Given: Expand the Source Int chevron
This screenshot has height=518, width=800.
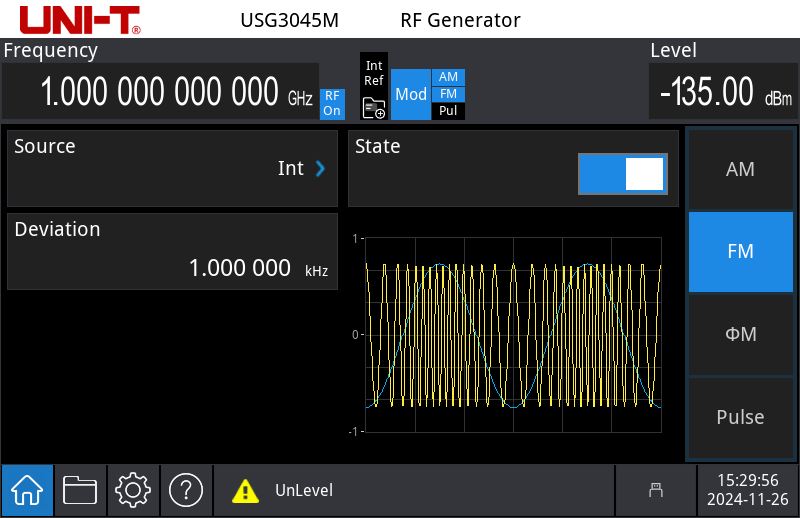Looking at the screenshot, I should [x=321, y=169].
